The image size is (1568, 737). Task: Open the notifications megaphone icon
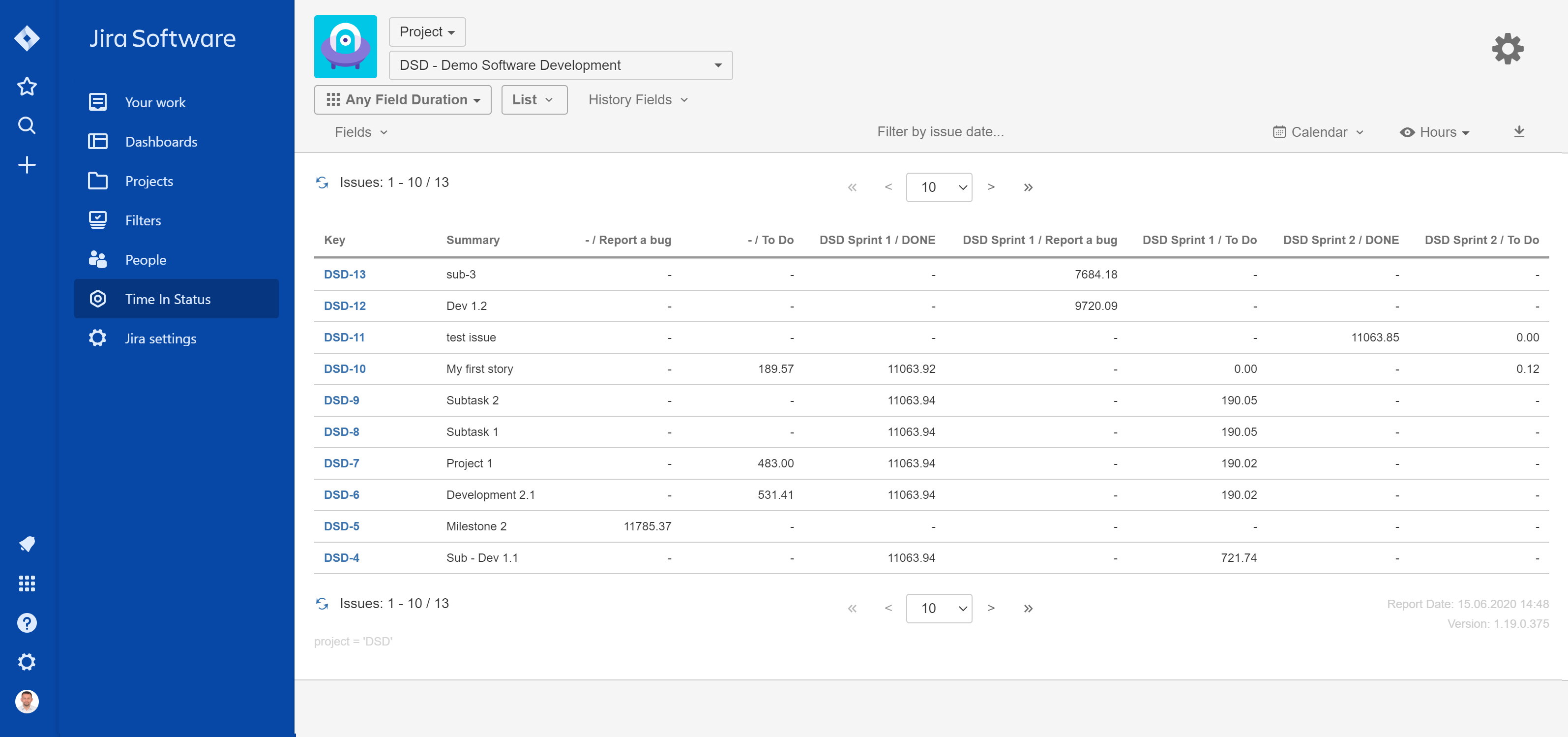click(27, 544)
